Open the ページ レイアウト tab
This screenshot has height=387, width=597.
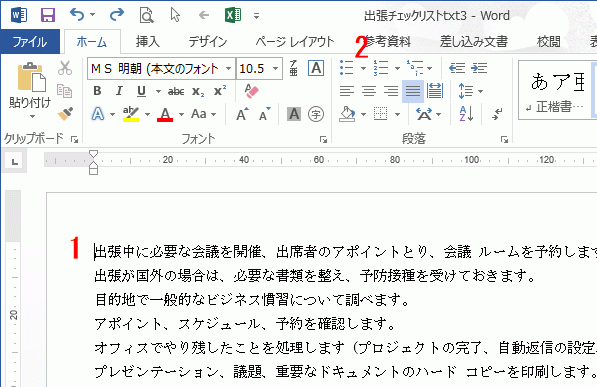295,42
